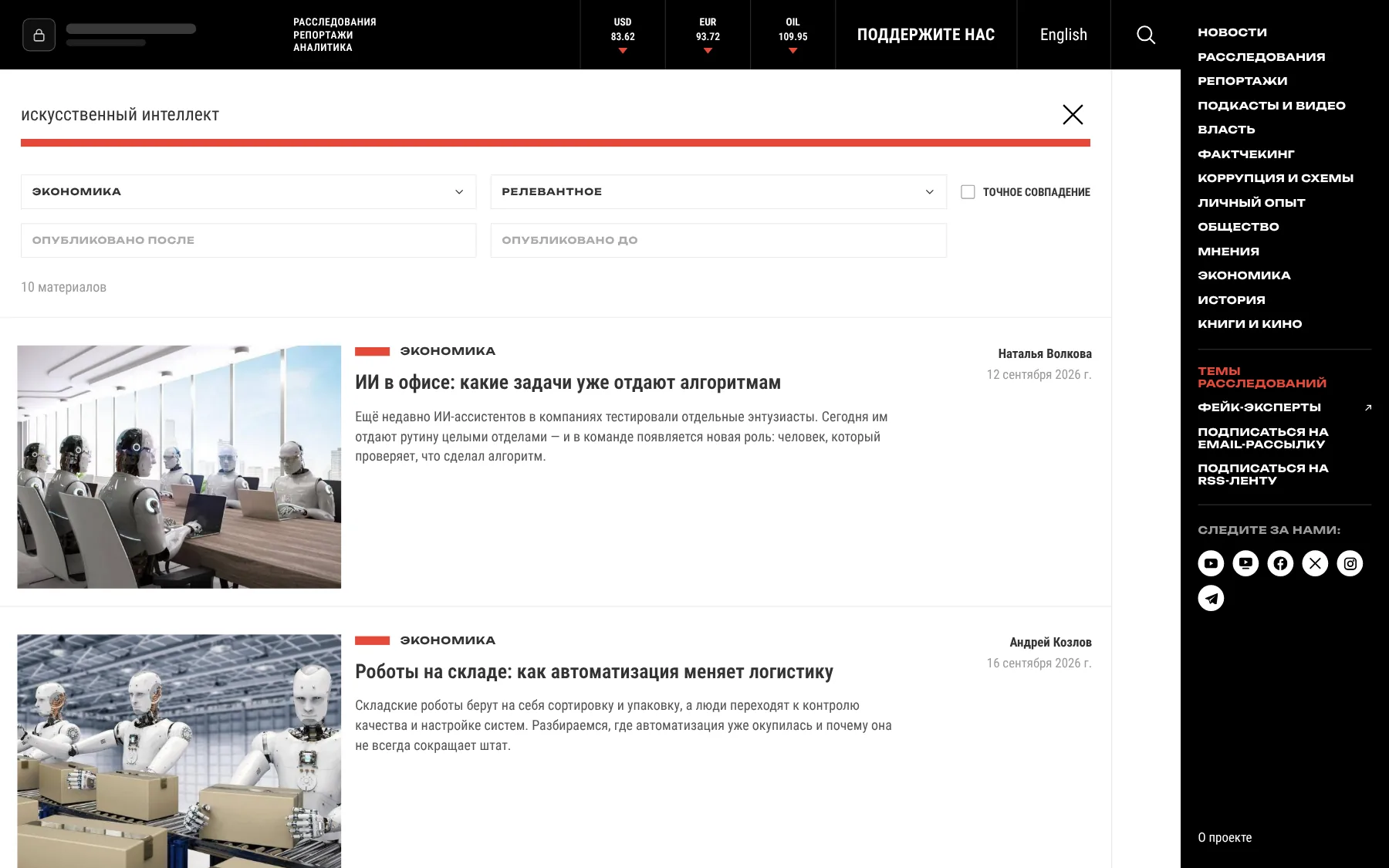Enable the Точное совпадение checkbox
The image size is (1389, 868).
(x=968, y=191)
